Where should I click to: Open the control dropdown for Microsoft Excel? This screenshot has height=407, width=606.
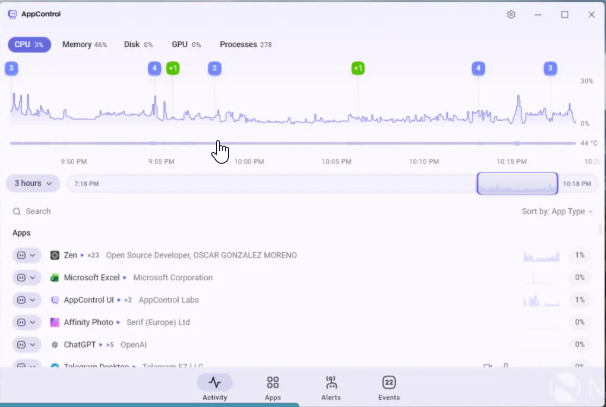coord(27,277)
